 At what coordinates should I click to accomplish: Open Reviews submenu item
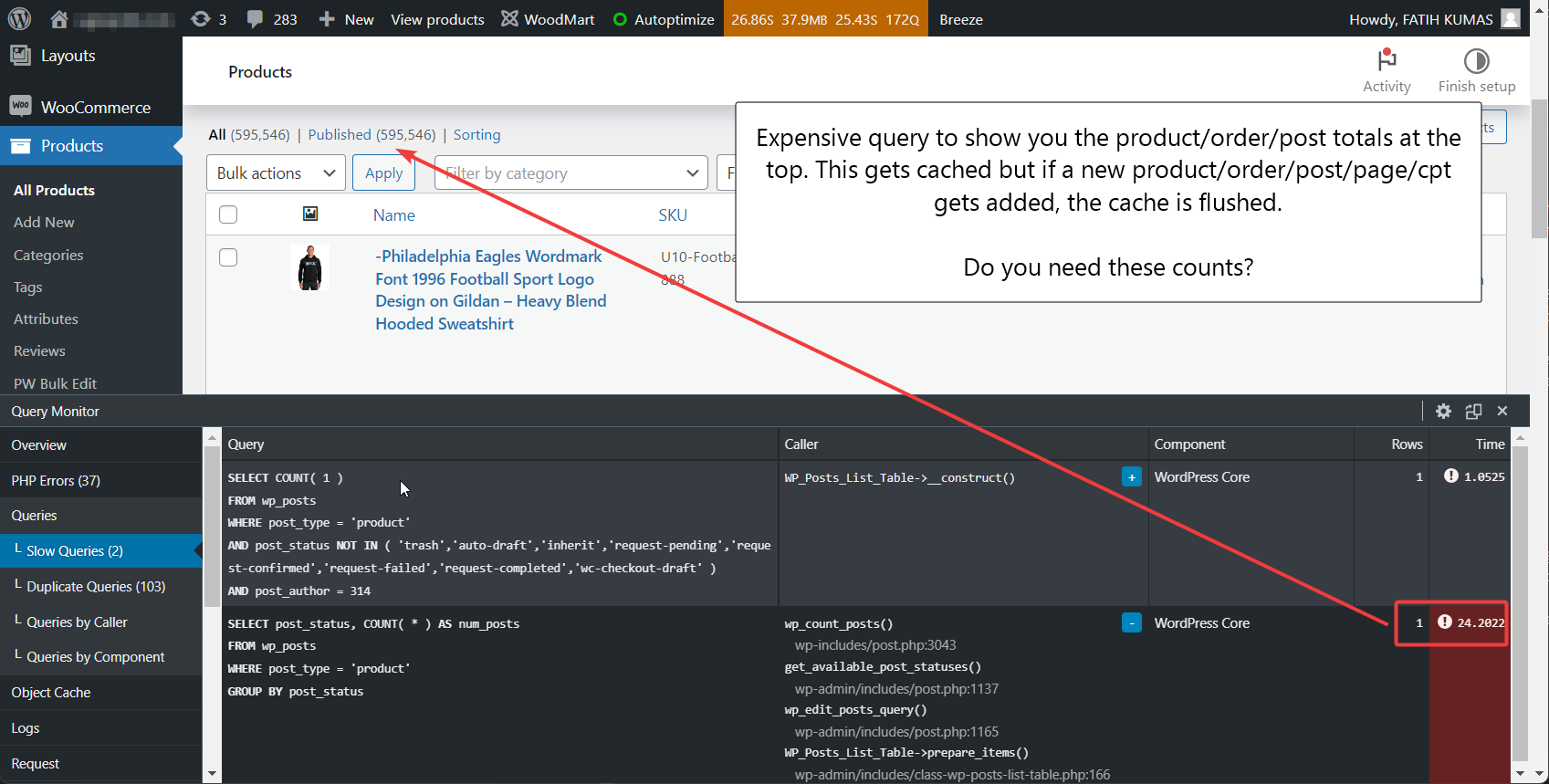click(x=39, y=350)
